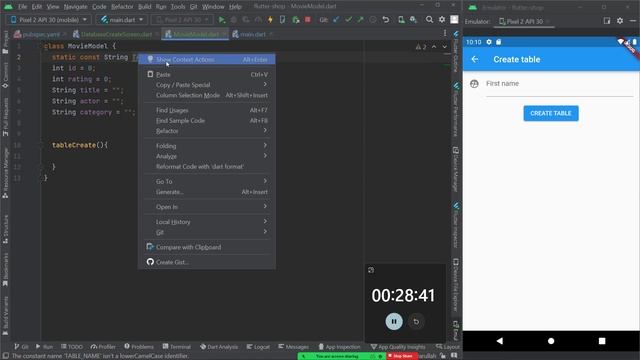Viewport: 640px width, 360px height.
Task: Open the App Quality Insights tool window
Action: point(398,347)
